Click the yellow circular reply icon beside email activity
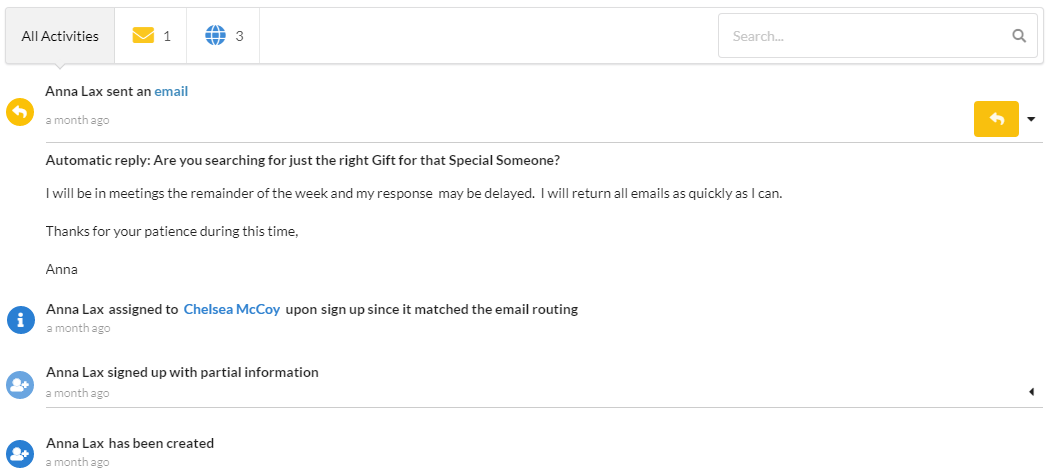This screenshot has width=1051, height=476. pyautogui.click(x=20, y=112)
